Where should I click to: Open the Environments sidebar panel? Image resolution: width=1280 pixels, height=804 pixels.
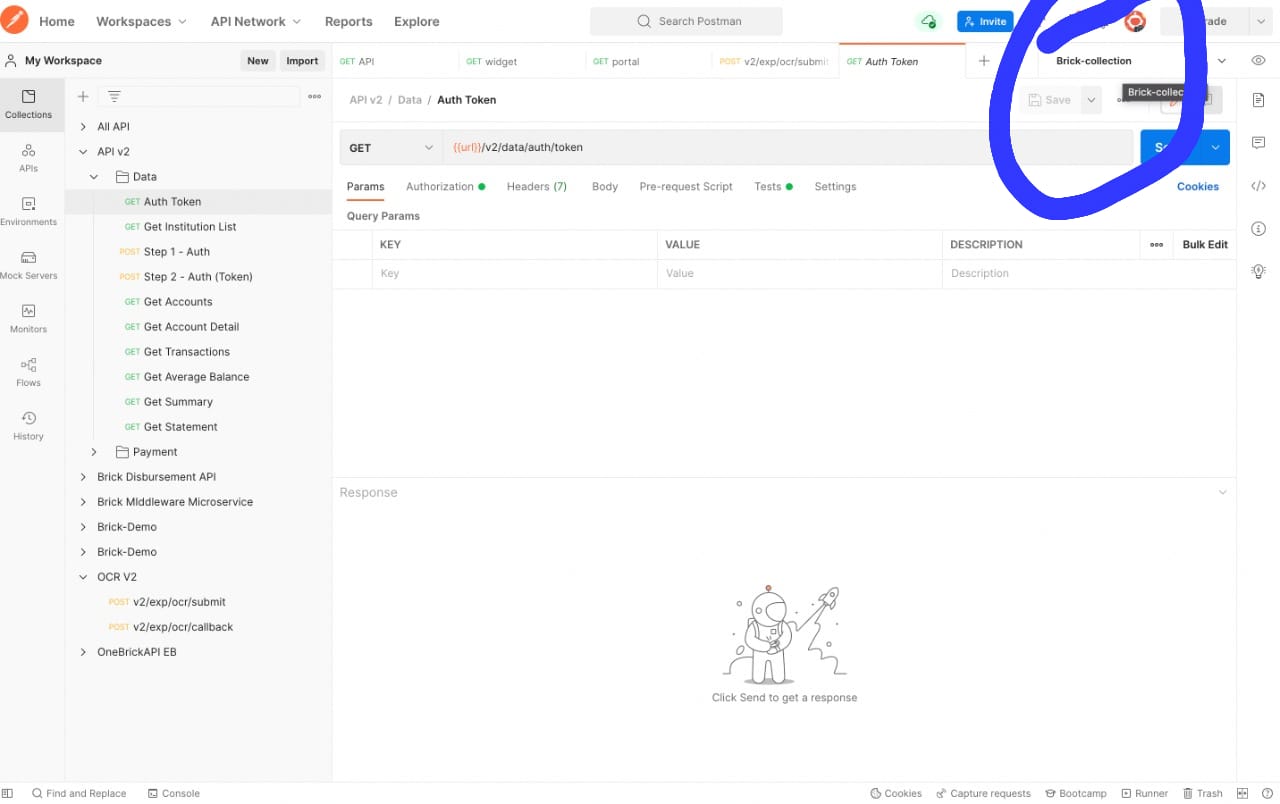(x=28, y=211)
